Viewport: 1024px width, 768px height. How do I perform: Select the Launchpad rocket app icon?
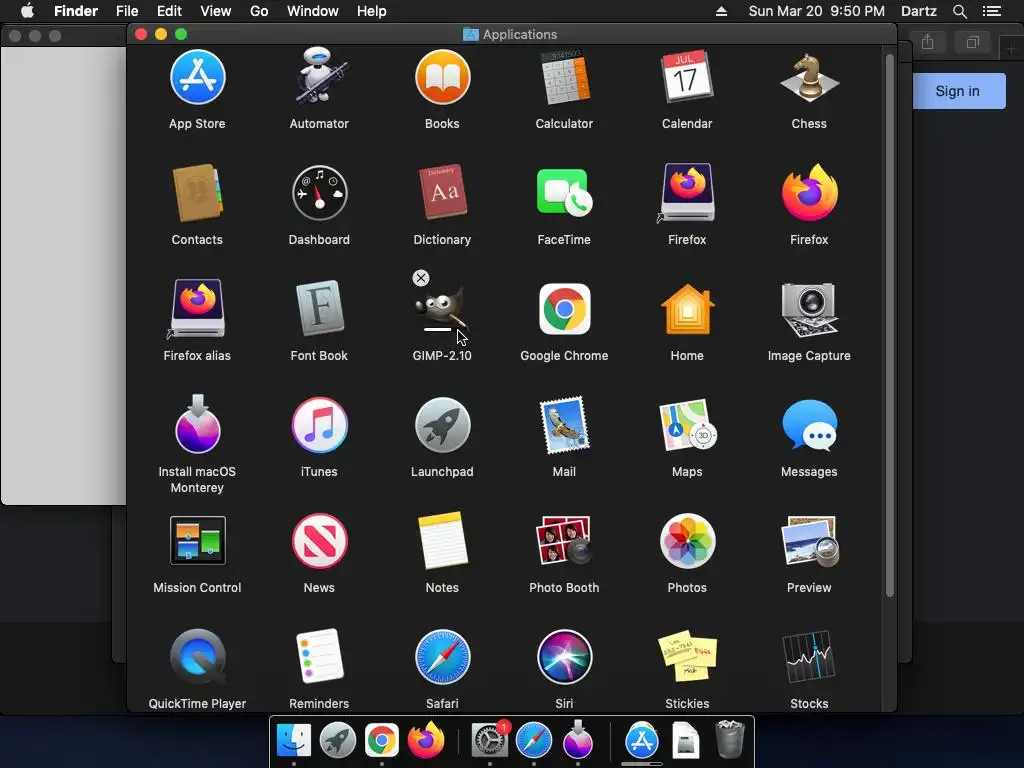coord(442,425)
